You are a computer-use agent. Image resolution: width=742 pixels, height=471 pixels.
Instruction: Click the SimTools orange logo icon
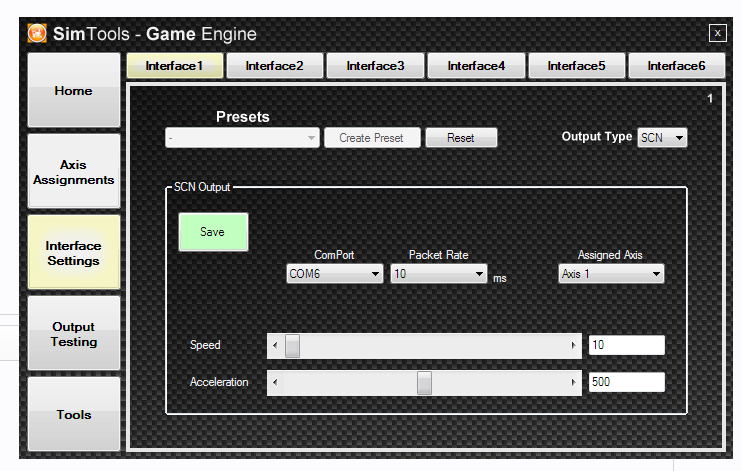[37, 34]
